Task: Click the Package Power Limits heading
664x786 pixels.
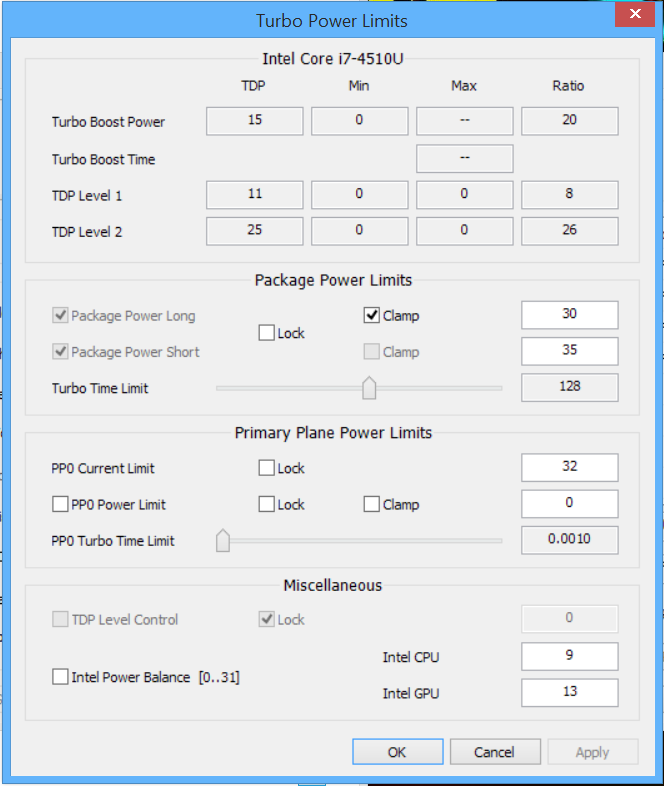Action: [x=333, y=280]
